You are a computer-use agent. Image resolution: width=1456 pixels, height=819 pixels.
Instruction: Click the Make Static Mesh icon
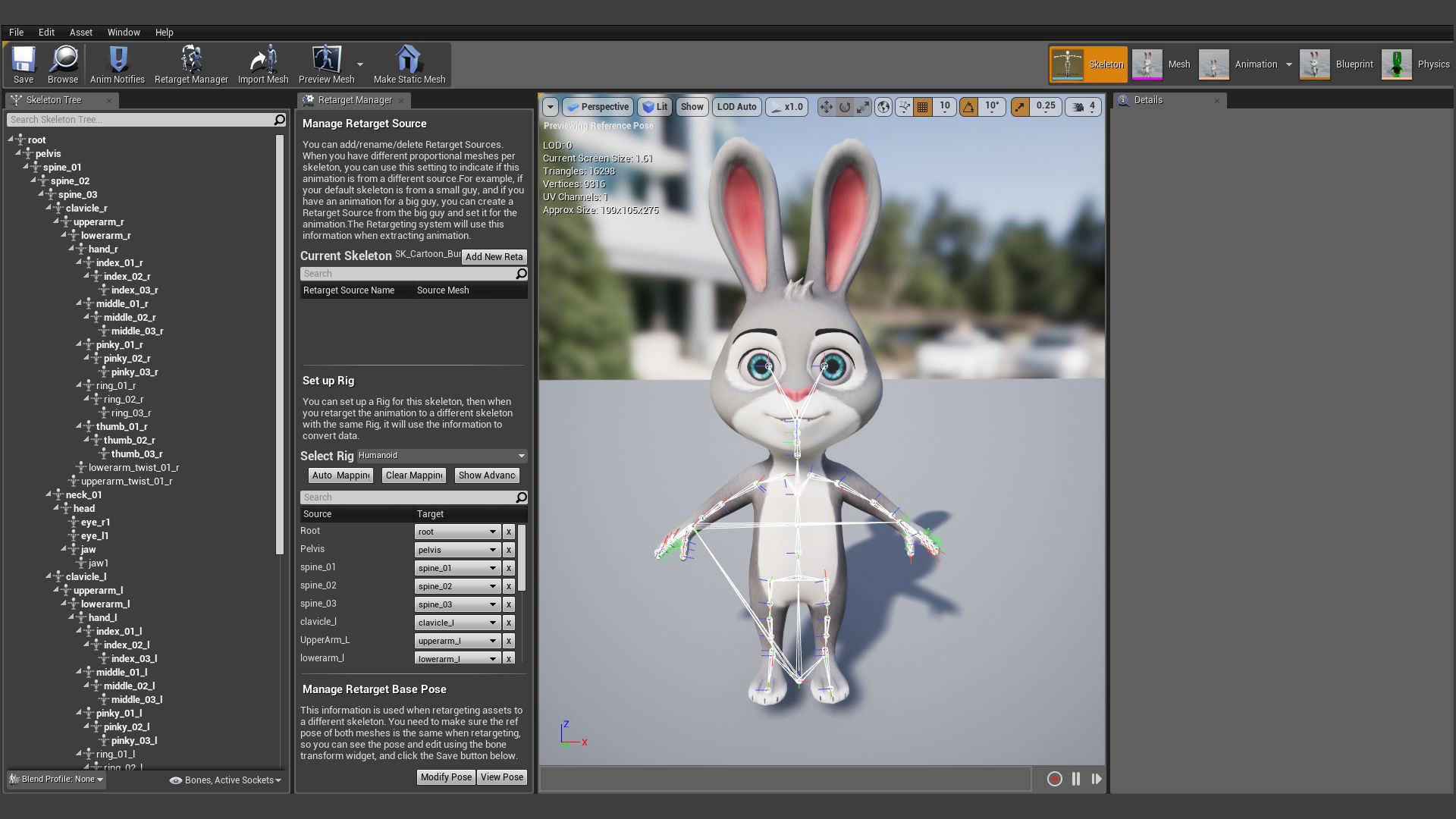coord(409,64)
